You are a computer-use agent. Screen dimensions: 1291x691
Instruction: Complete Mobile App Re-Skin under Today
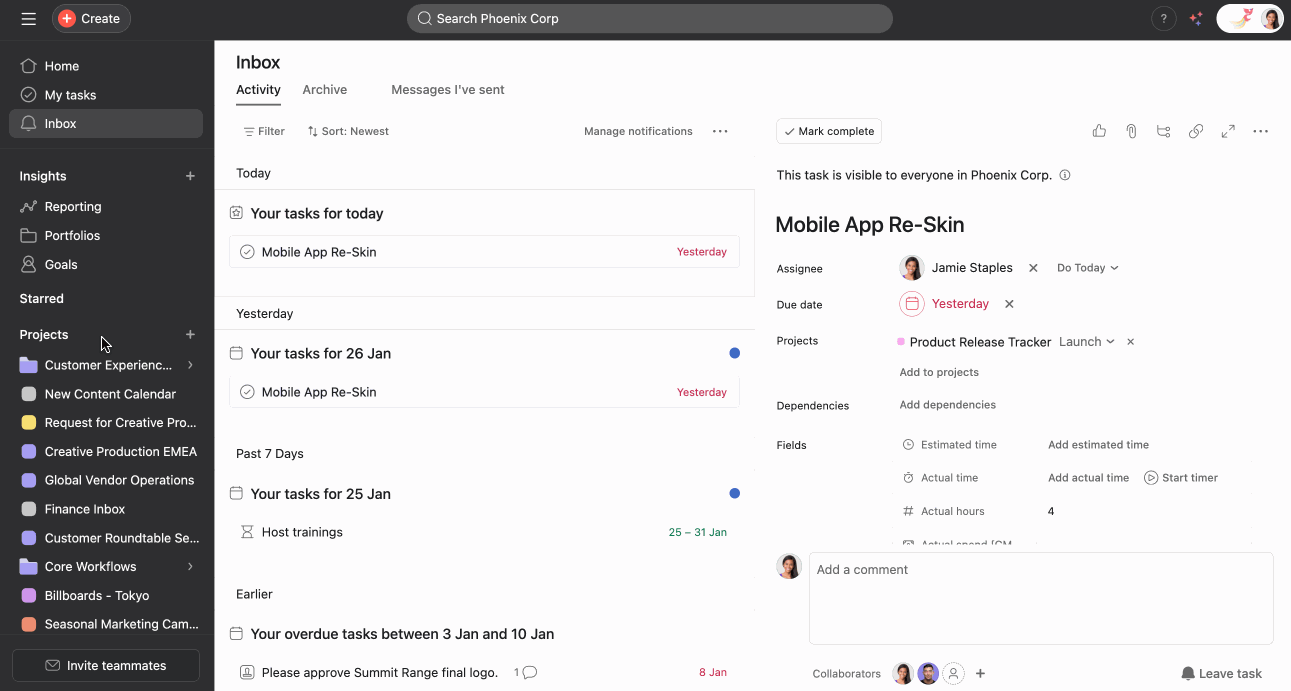[x=246, y=251]
